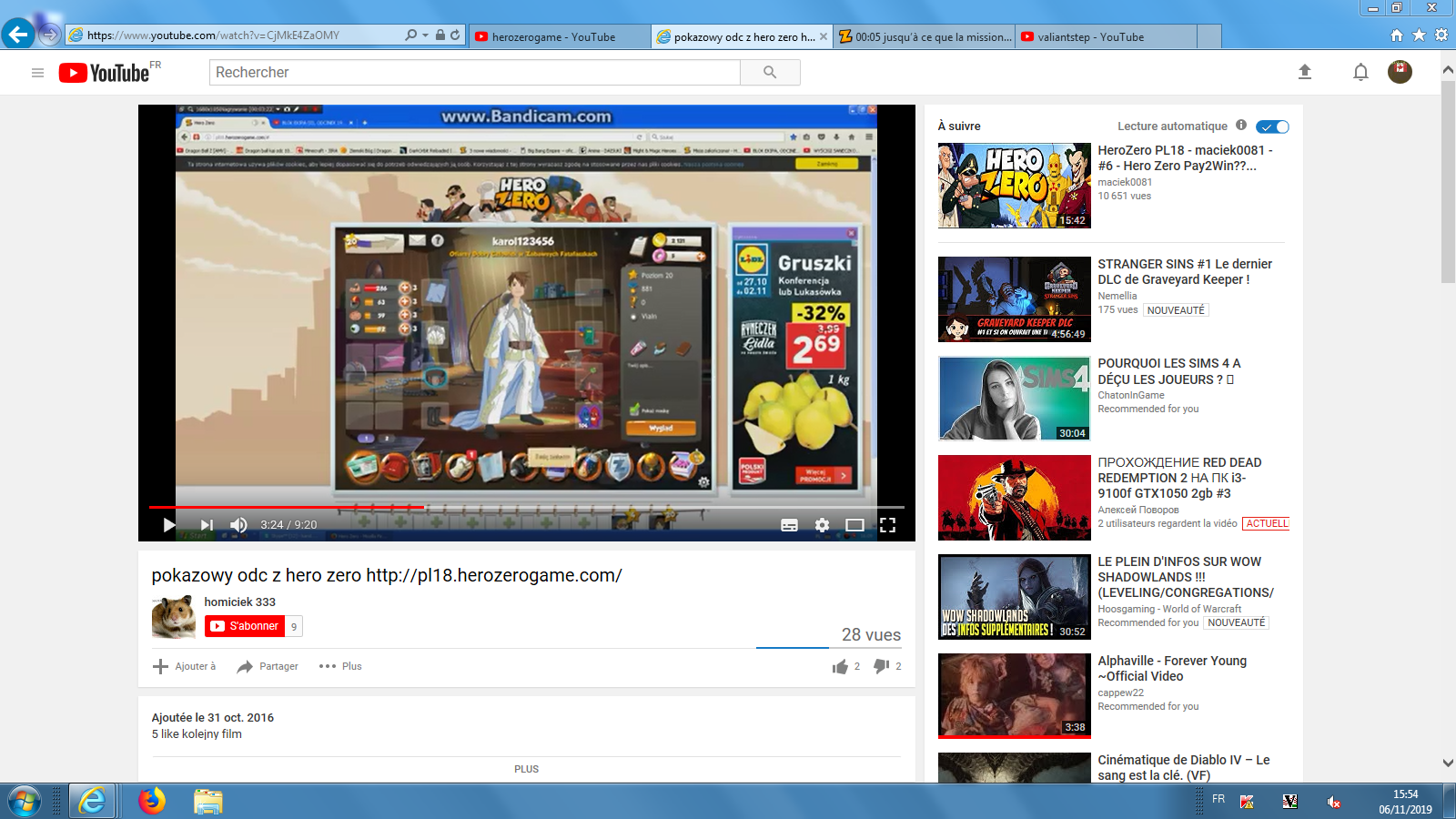This screenshot has height=819, width=1456.
Task: Show autoplay info icon
Action: click(1241, 126)
